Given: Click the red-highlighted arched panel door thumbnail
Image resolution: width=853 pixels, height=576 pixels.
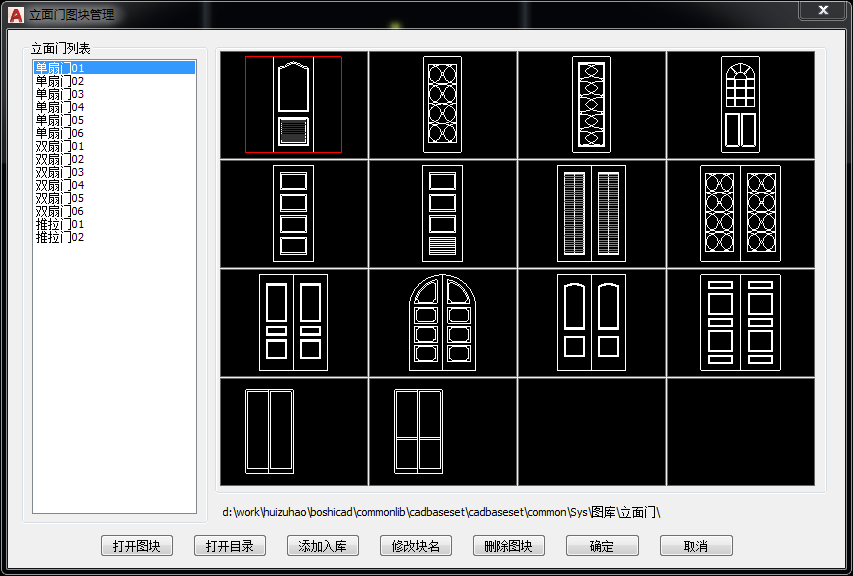Looking at the screenshot, I should tap(294, 104).
